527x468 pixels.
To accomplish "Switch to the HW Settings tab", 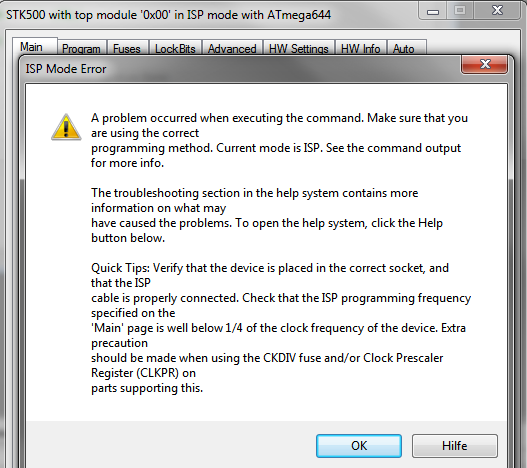I will (x=298, y=49).
